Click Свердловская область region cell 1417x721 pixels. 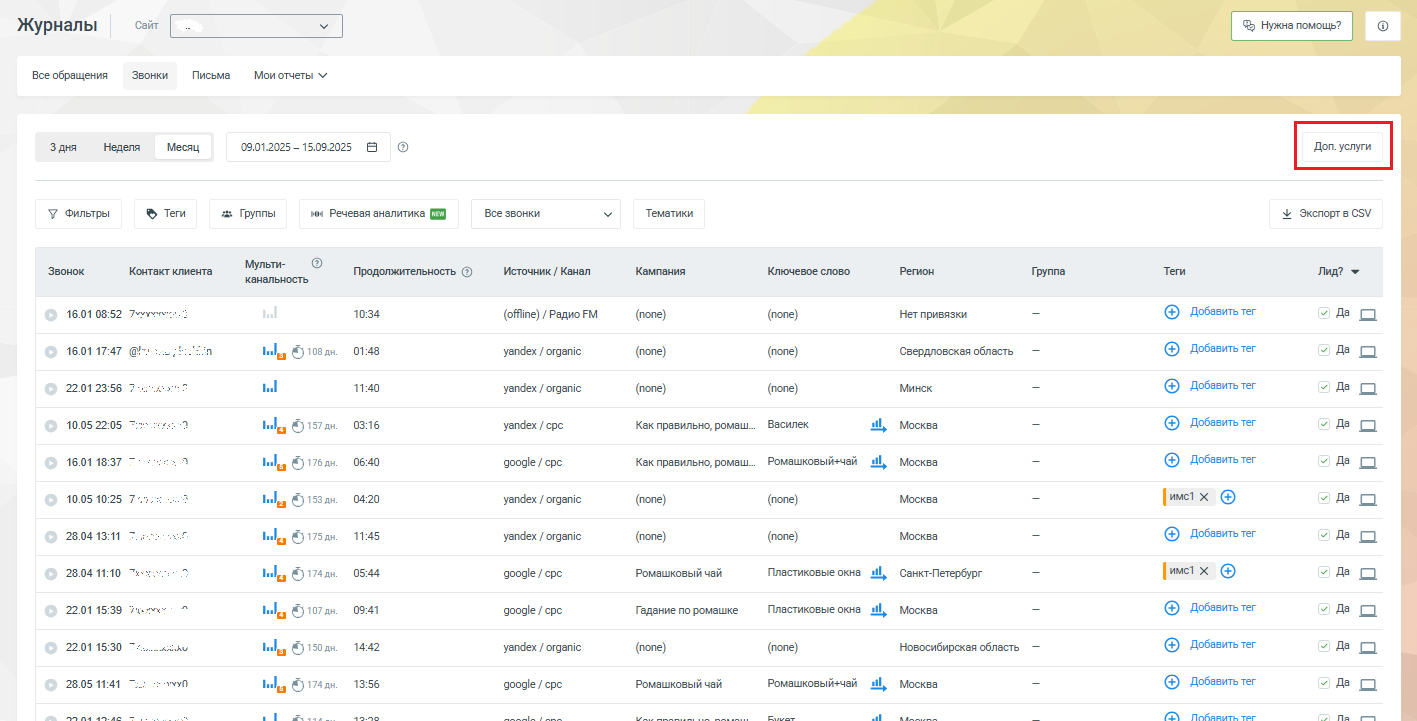pos(956,351)
